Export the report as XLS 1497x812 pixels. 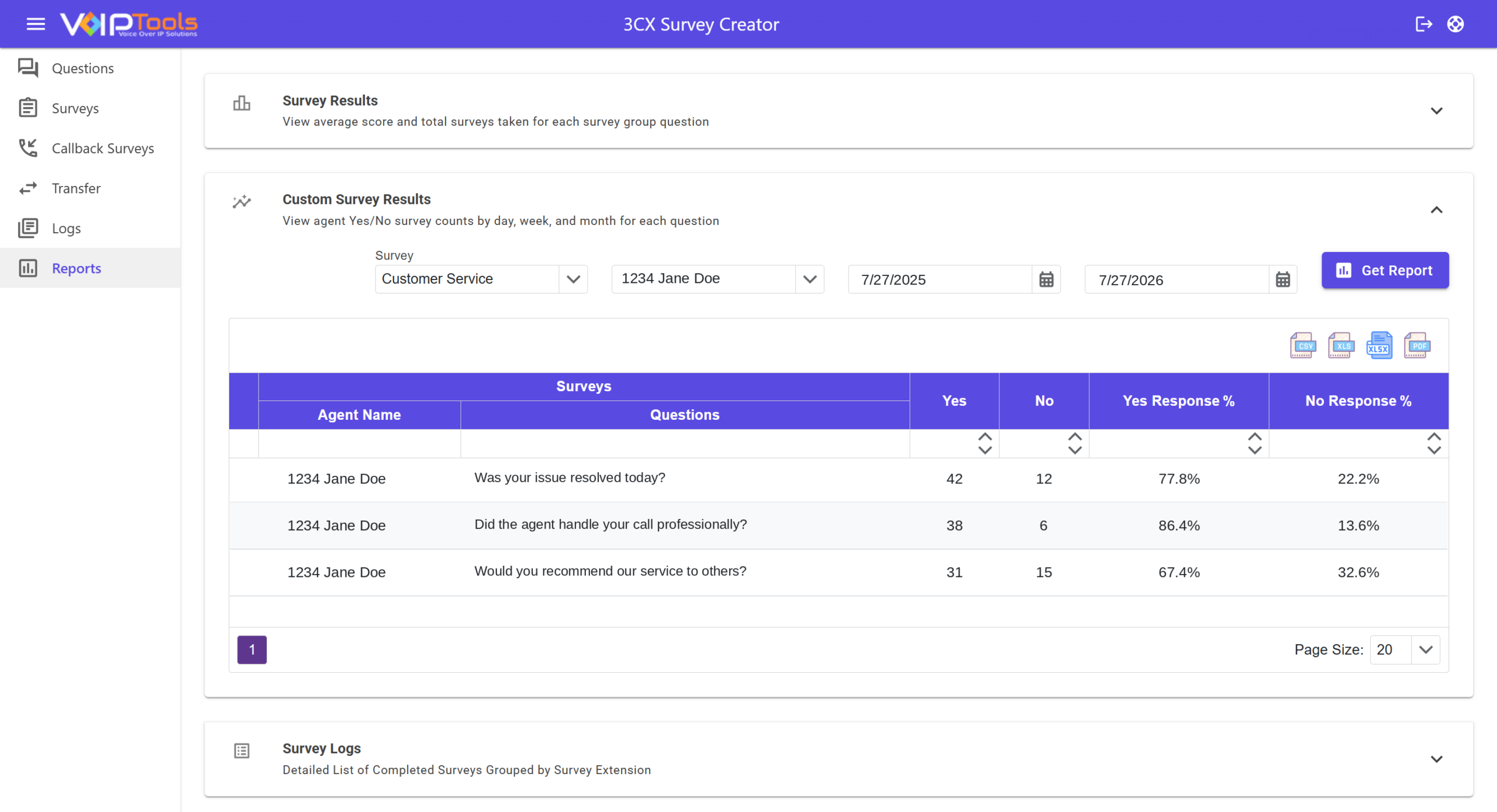click(x=1341, y=345)
